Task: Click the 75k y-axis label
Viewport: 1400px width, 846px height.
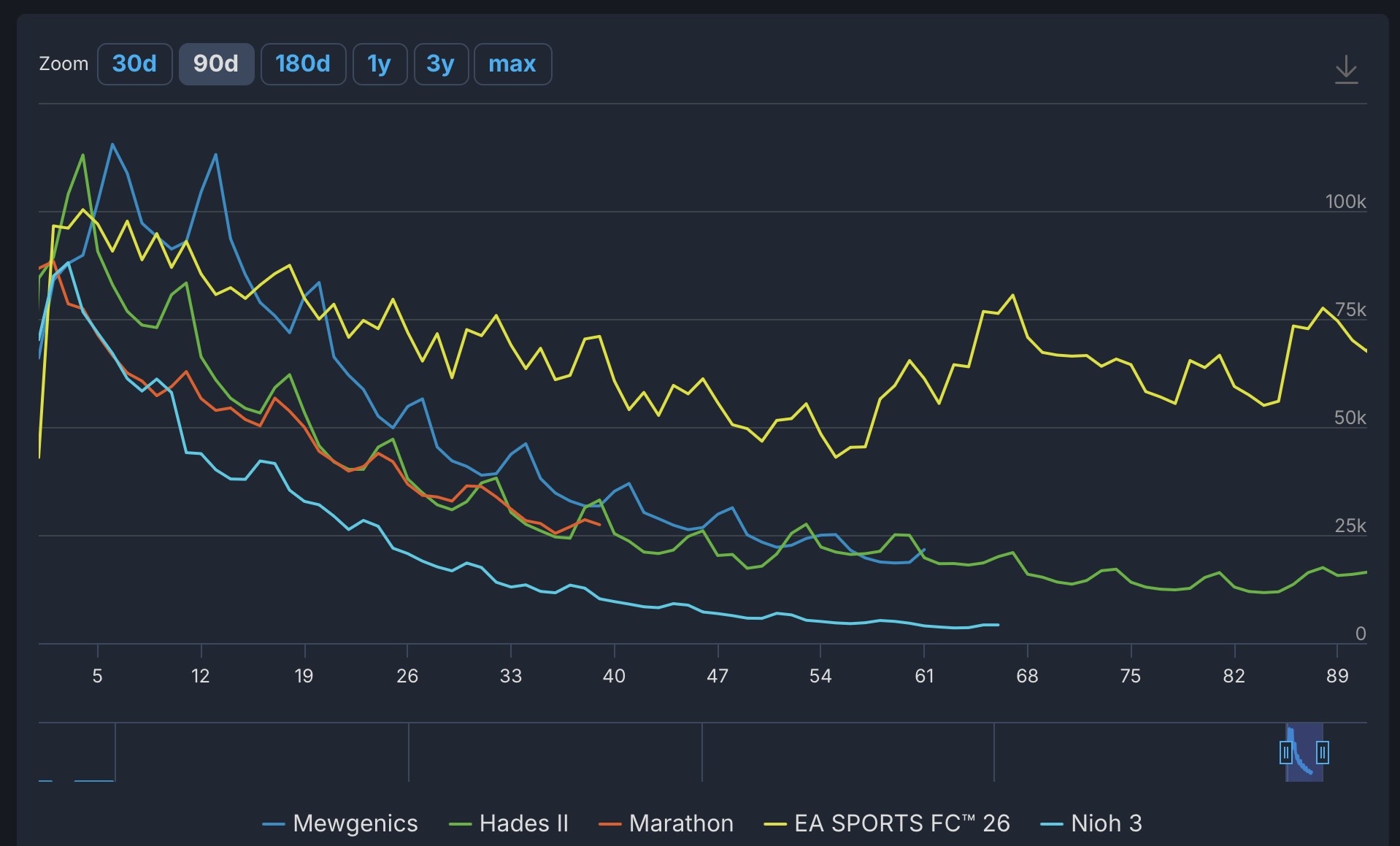Action: [x=1350, y=309]
